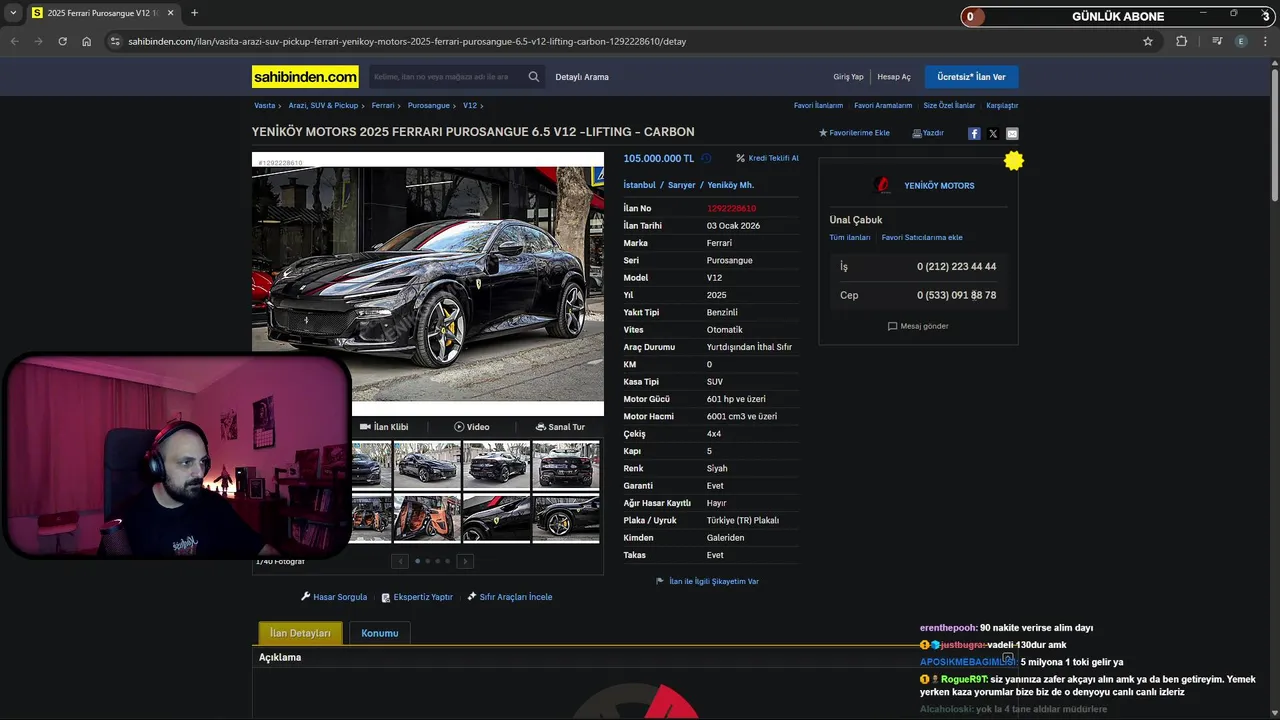Play the İlan Klibi camera icon
1280x720 pixels.
384,427
